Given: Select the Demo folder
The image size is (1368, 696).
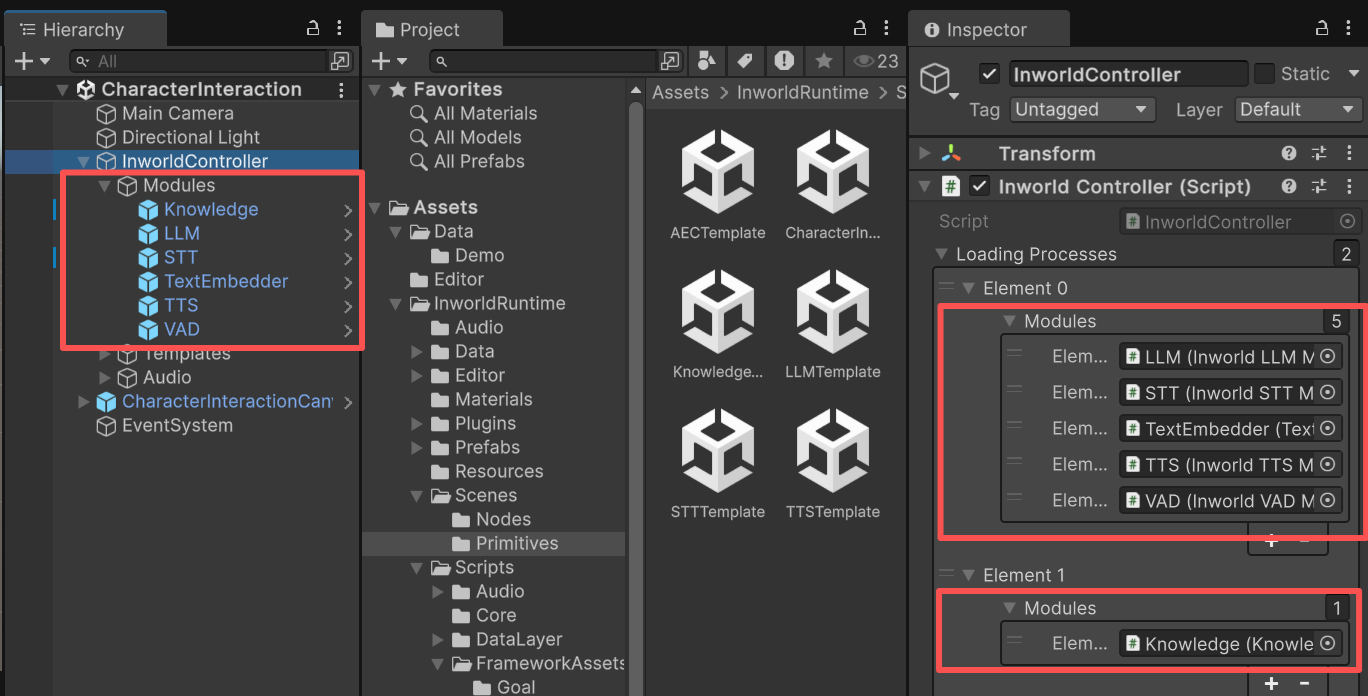Looking at the screenshot, I should (x=479, y=255).
